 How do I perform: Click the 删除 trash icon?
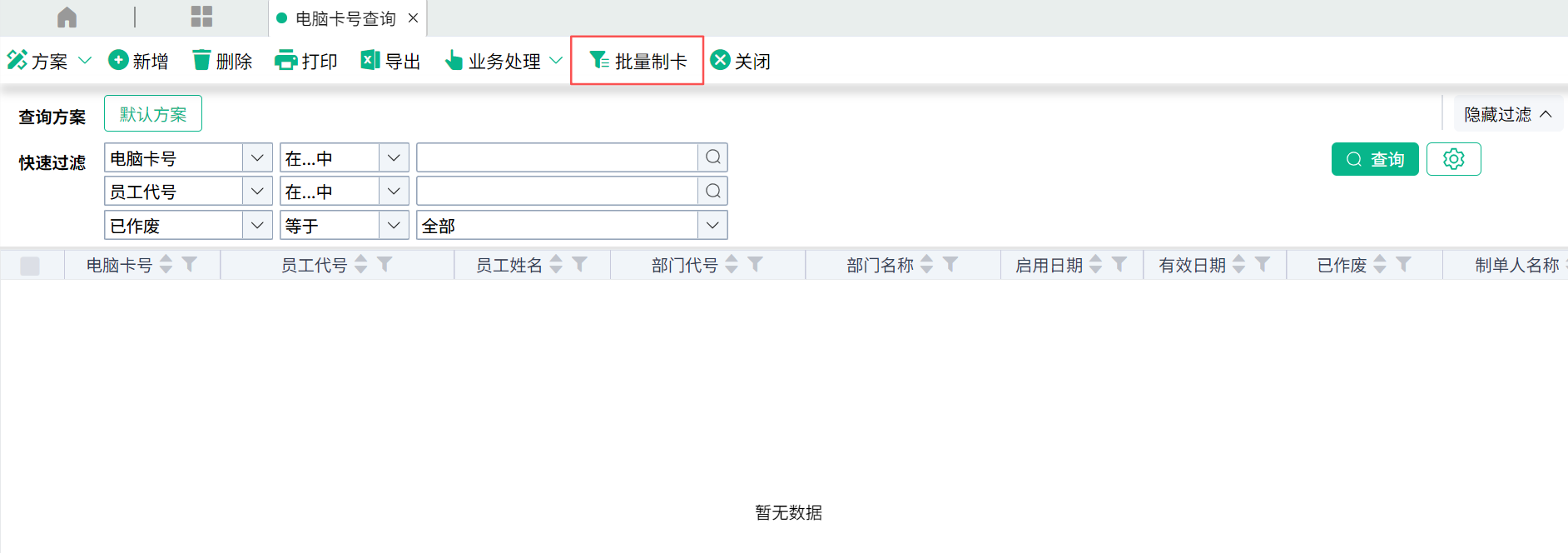click(201, 61)
